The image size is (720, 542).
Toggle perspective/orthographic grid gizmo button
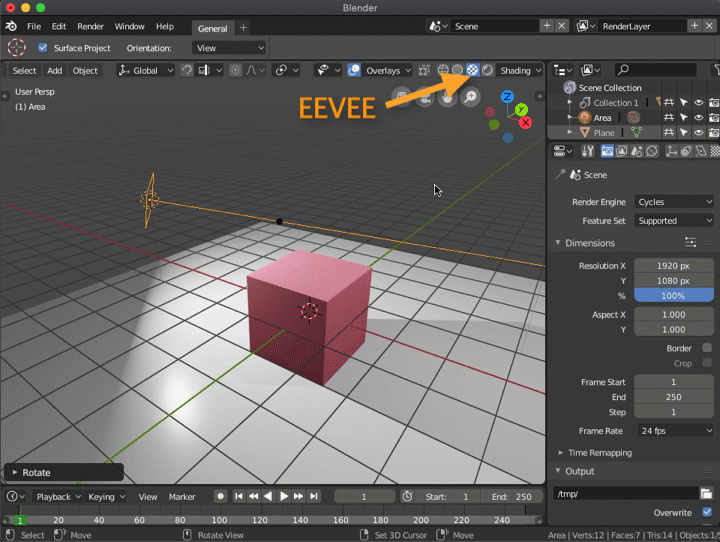click(x=401, y=97)
